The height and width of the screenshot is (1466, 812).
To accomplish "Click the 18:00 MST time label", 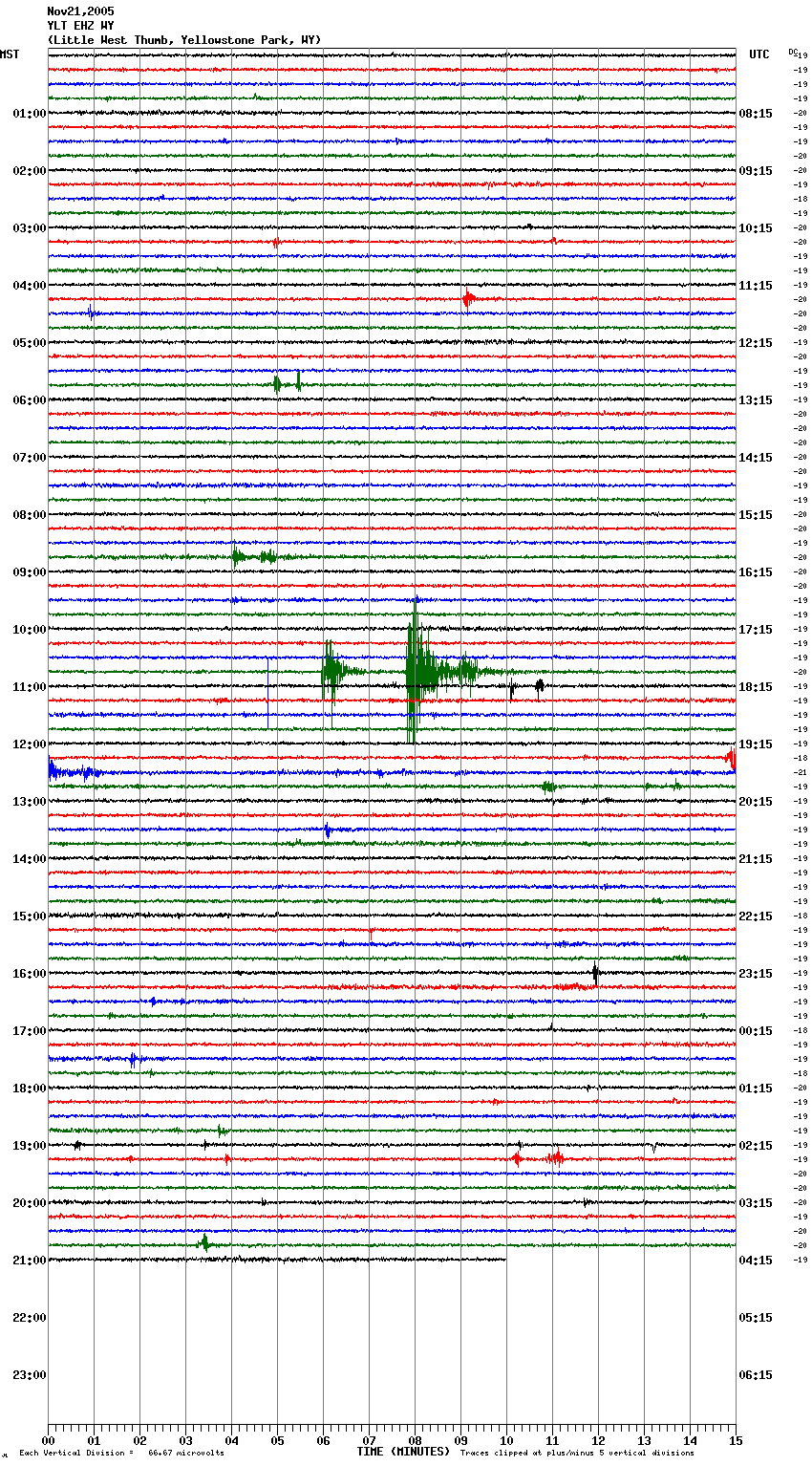I will tap(30, 1089).
